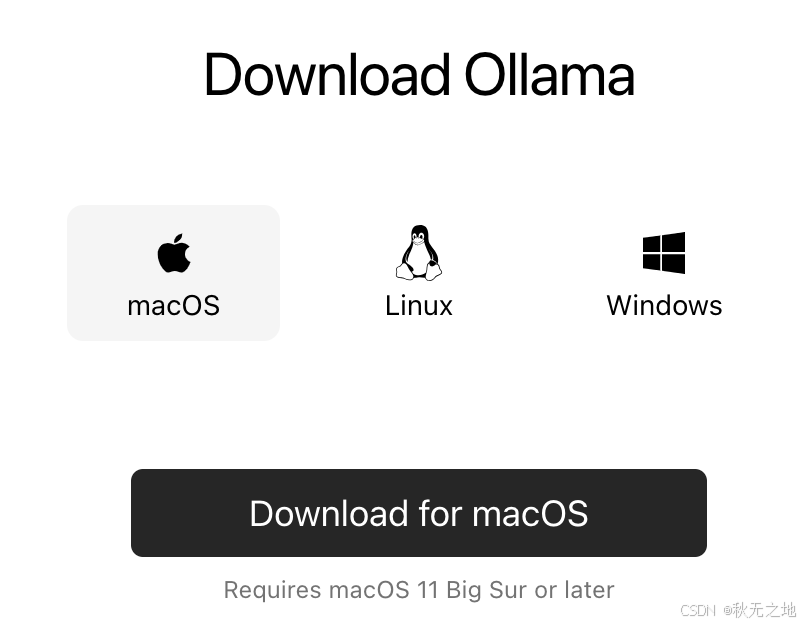Click the Requires macOS 11 Big Sur note
Viewport: 808px width, 626px height.
[419, 590]
